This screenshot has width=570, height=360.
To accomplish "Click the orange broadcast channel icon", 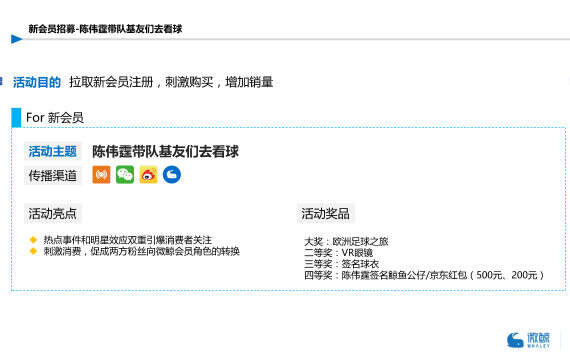I will [x=101, y=175].
